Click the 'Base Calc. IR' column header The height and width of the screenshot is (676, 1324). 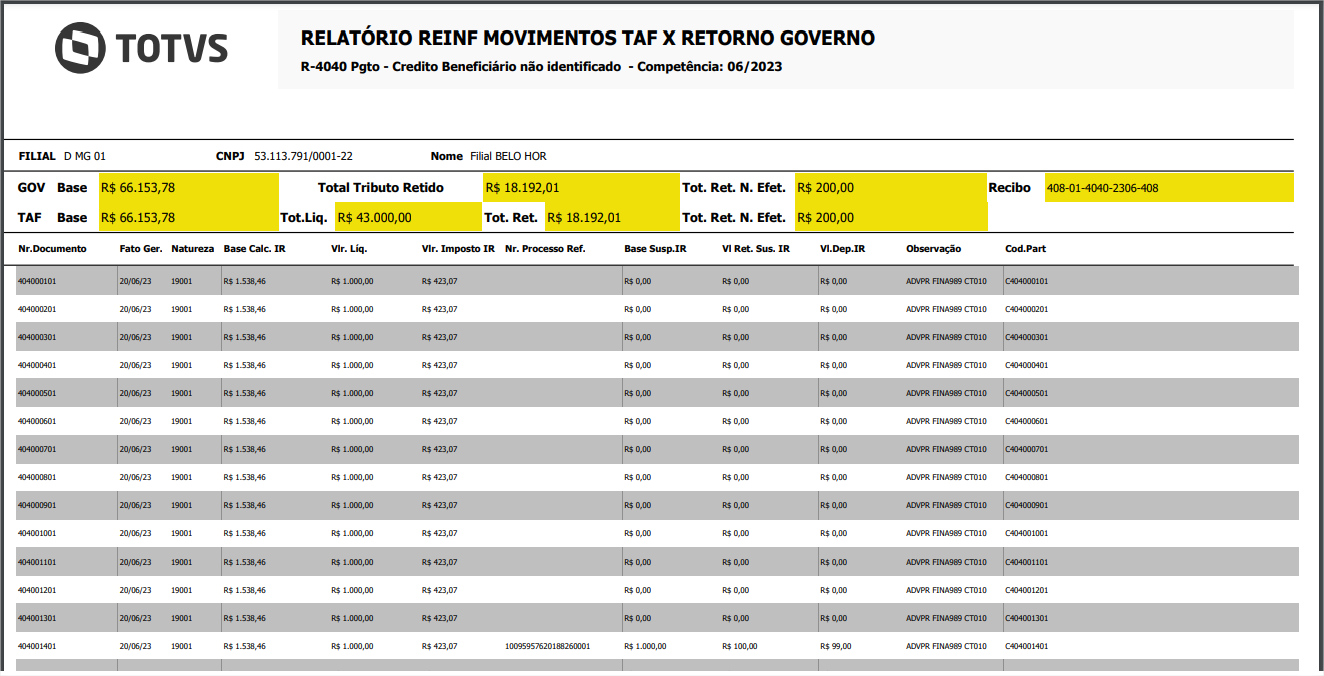254,249
